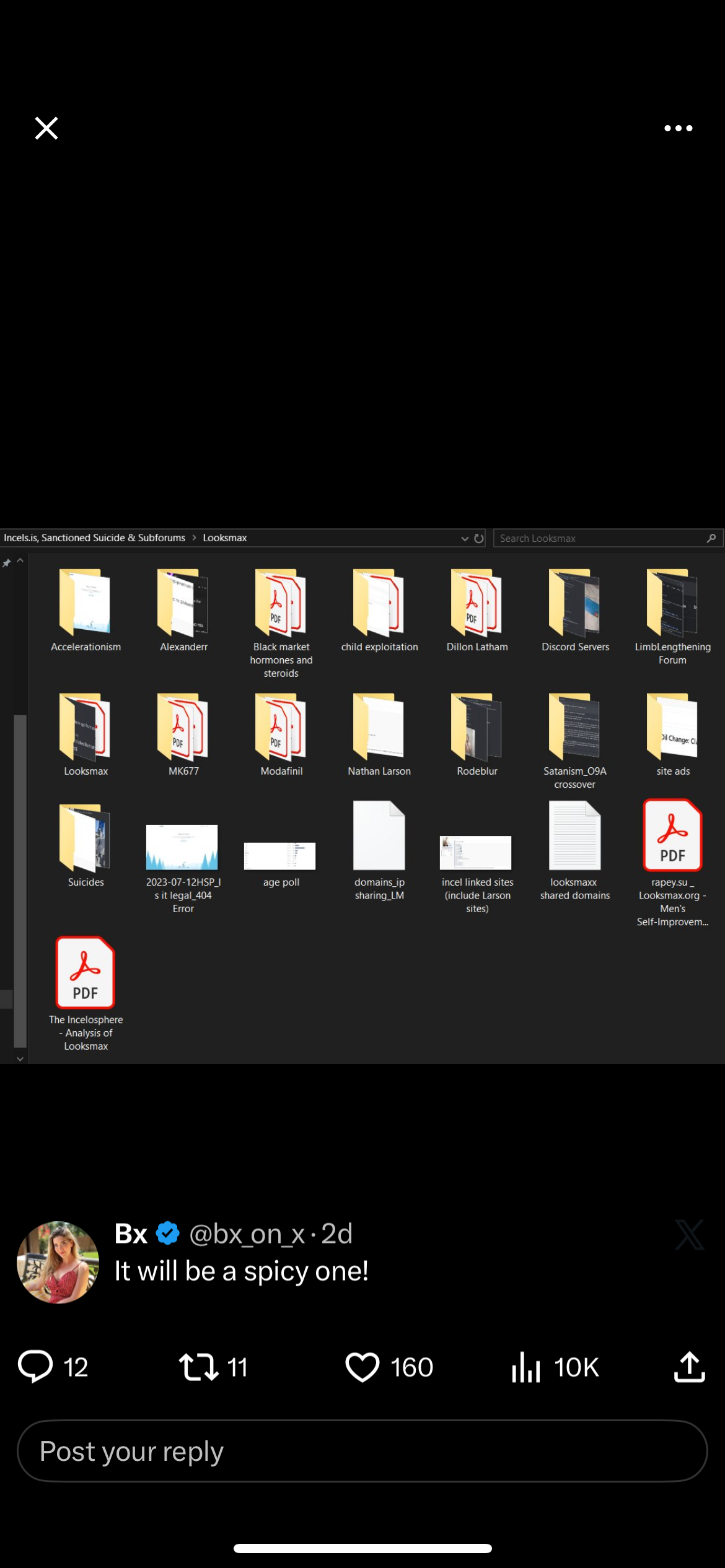
Task: Open the Bx display name profile
Action: (x=131, y=1234)
